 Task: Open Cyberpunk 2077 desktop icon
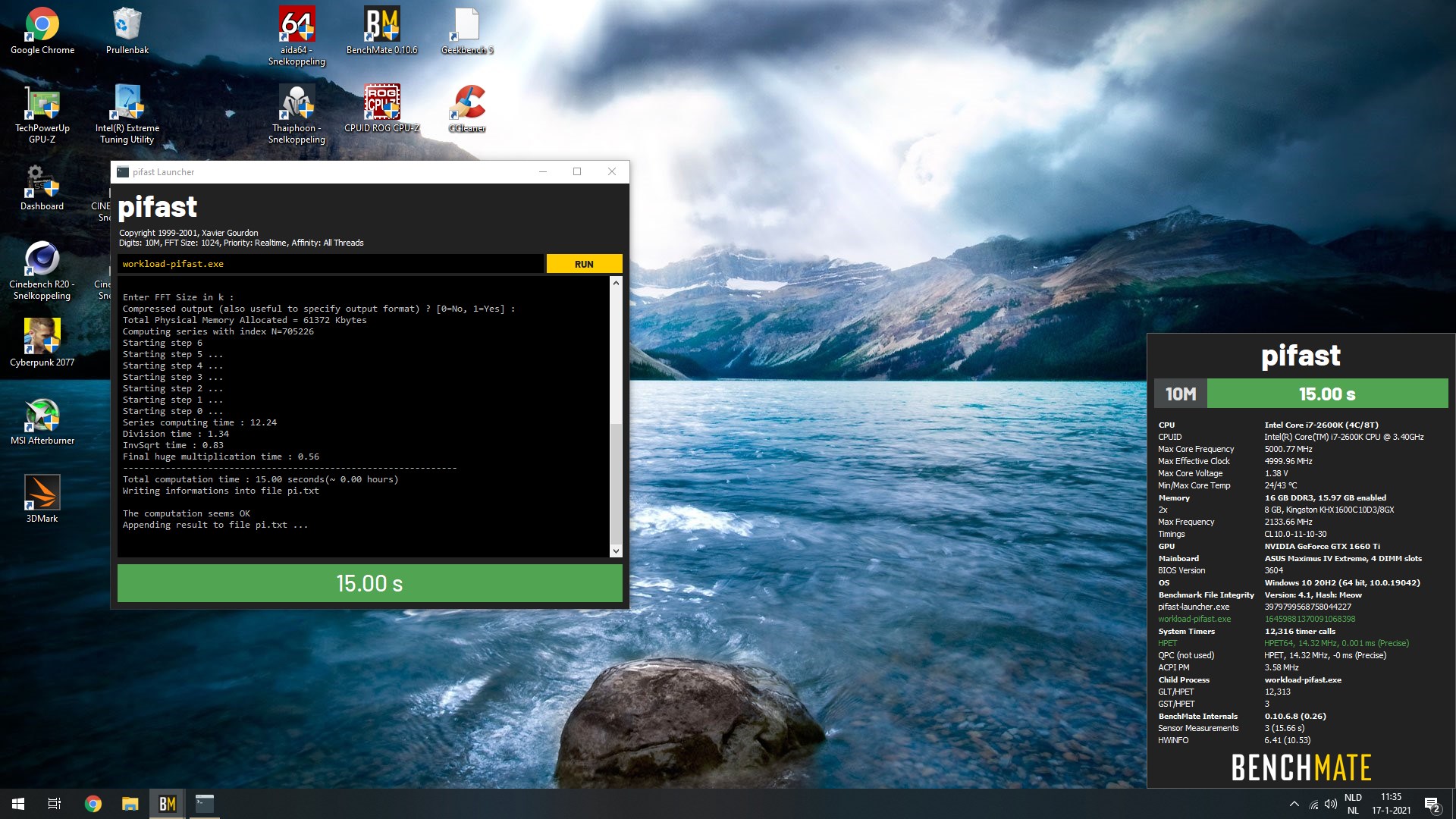[42, 344]
